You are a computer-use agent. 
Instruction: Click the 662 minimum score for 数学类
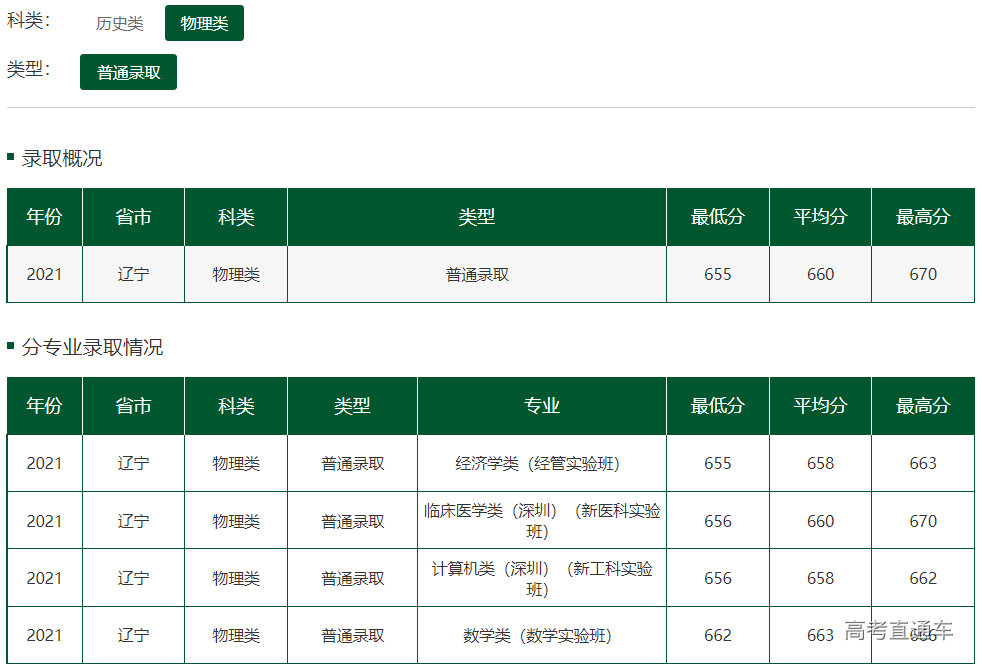pos(717,636)
